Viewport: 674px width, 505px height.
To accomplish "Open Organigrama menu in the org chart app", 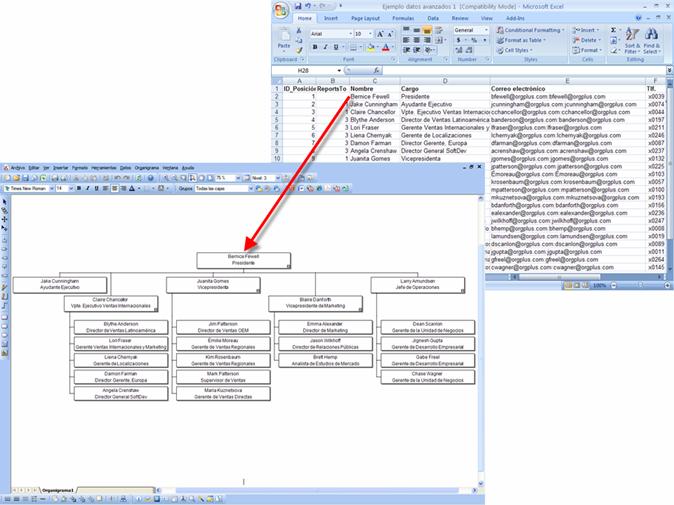I will tap(147, 168).
